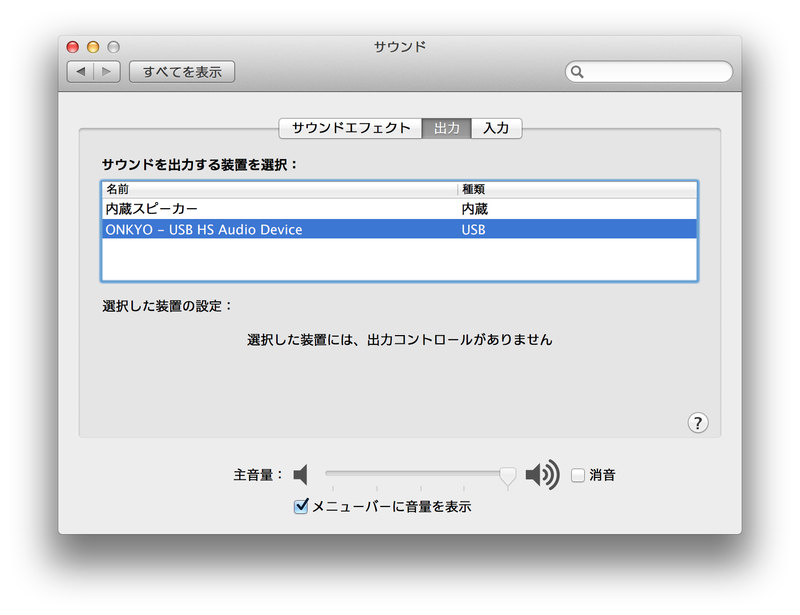
Task: Sort by the 種類 column header
Action: click(577, 189)
